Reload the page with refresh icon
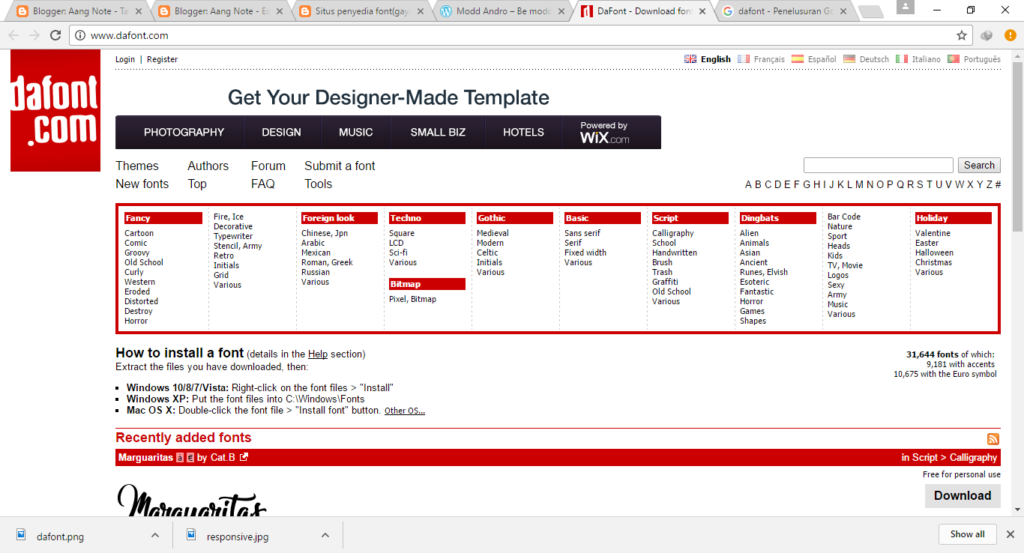1024x553 pixels. [56, 35]
